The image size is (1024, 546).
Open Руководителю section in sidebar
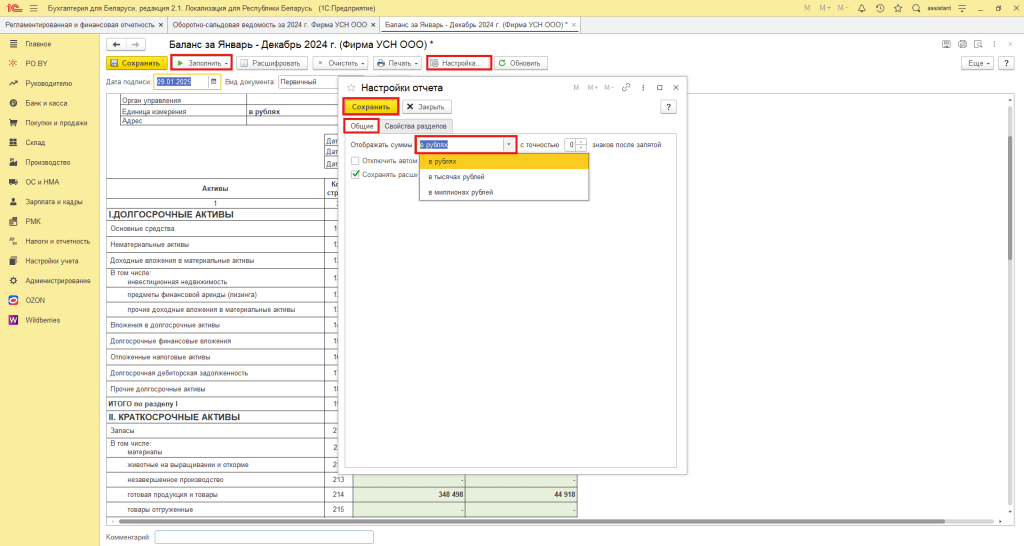coord(48,84)
